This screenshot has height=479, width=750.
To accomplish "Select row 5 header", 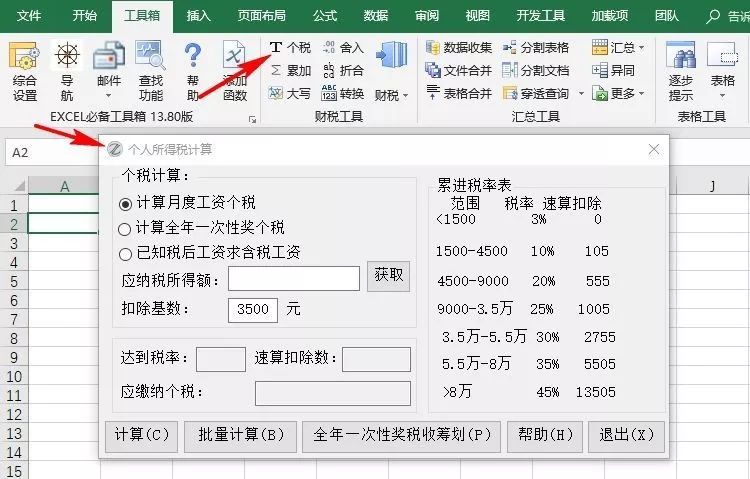I will pos(14,281).
